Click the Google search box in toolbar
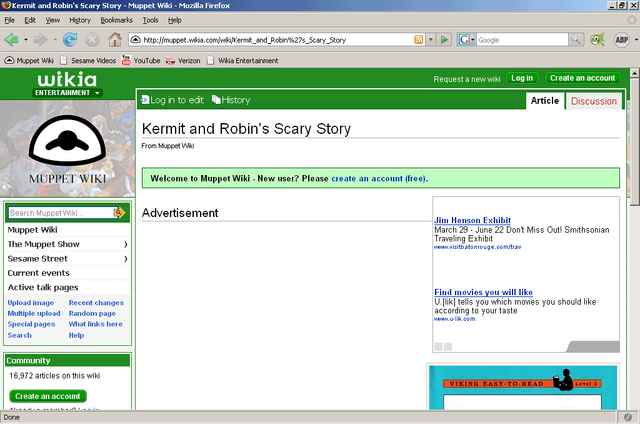This screenshot has width=640, height=424. pos(522,40)
